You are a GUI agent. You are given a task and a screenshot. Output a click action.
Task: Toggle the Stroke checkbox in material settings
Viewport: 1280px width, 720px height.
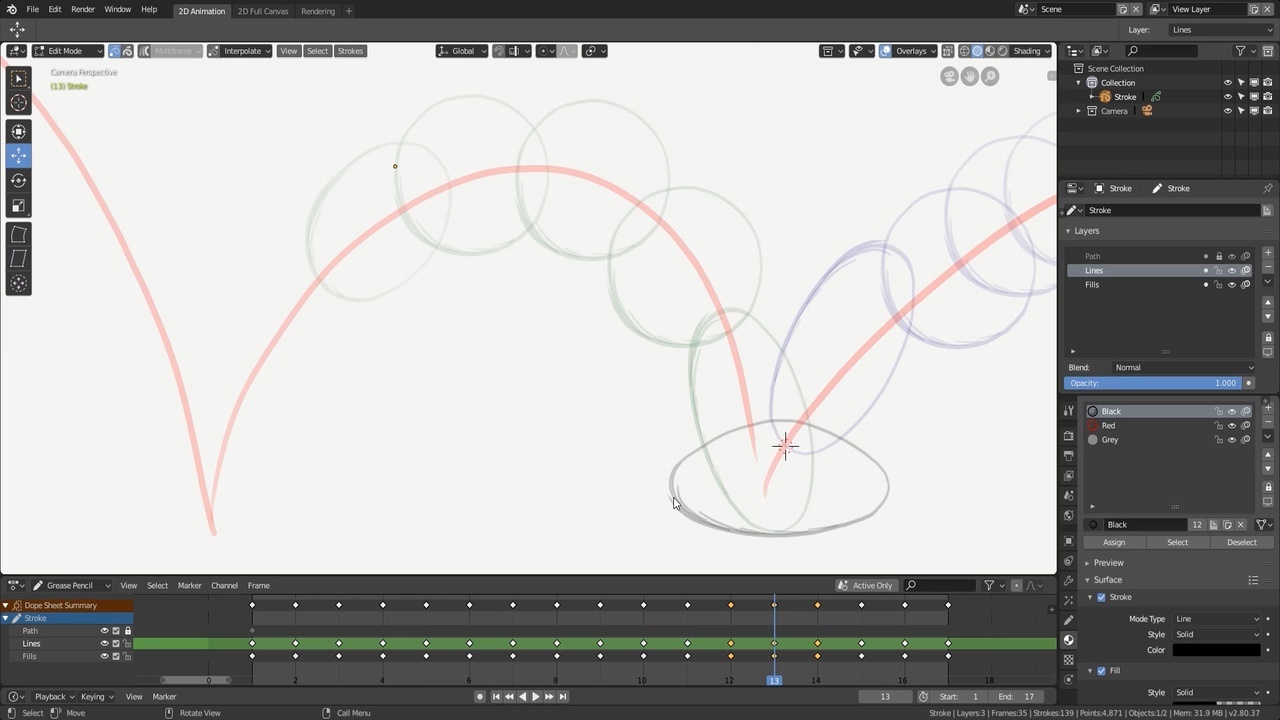(1101, 597)
